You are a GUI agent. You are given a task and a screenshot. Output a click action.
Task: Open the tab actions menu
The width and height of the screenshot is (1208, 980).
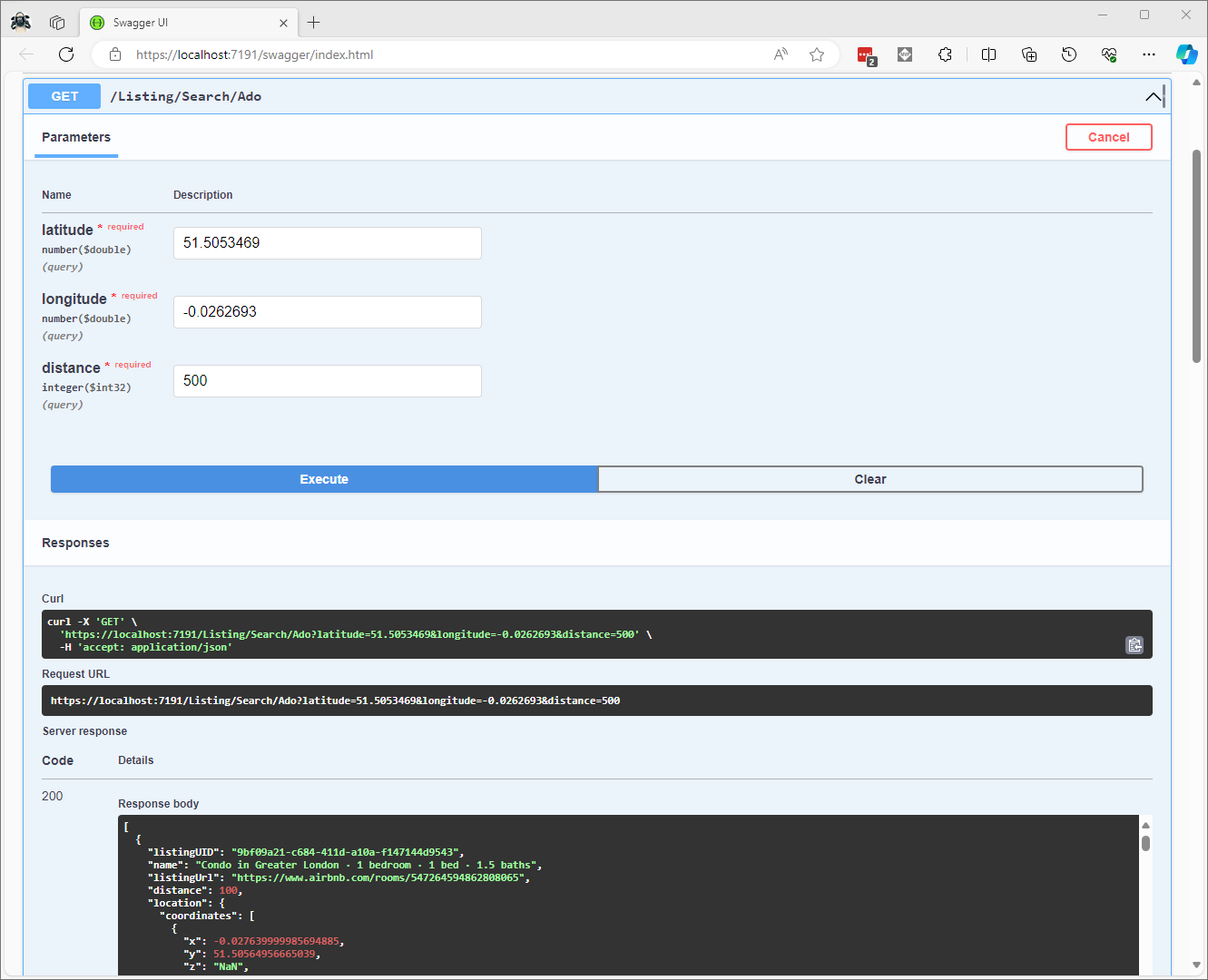pyautogui.click(x=57, y=23)
